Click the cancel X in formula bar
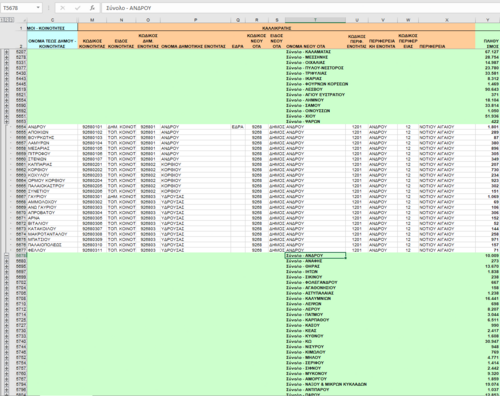Viewport: 500px width, 396px height. (x=62, y=8)
